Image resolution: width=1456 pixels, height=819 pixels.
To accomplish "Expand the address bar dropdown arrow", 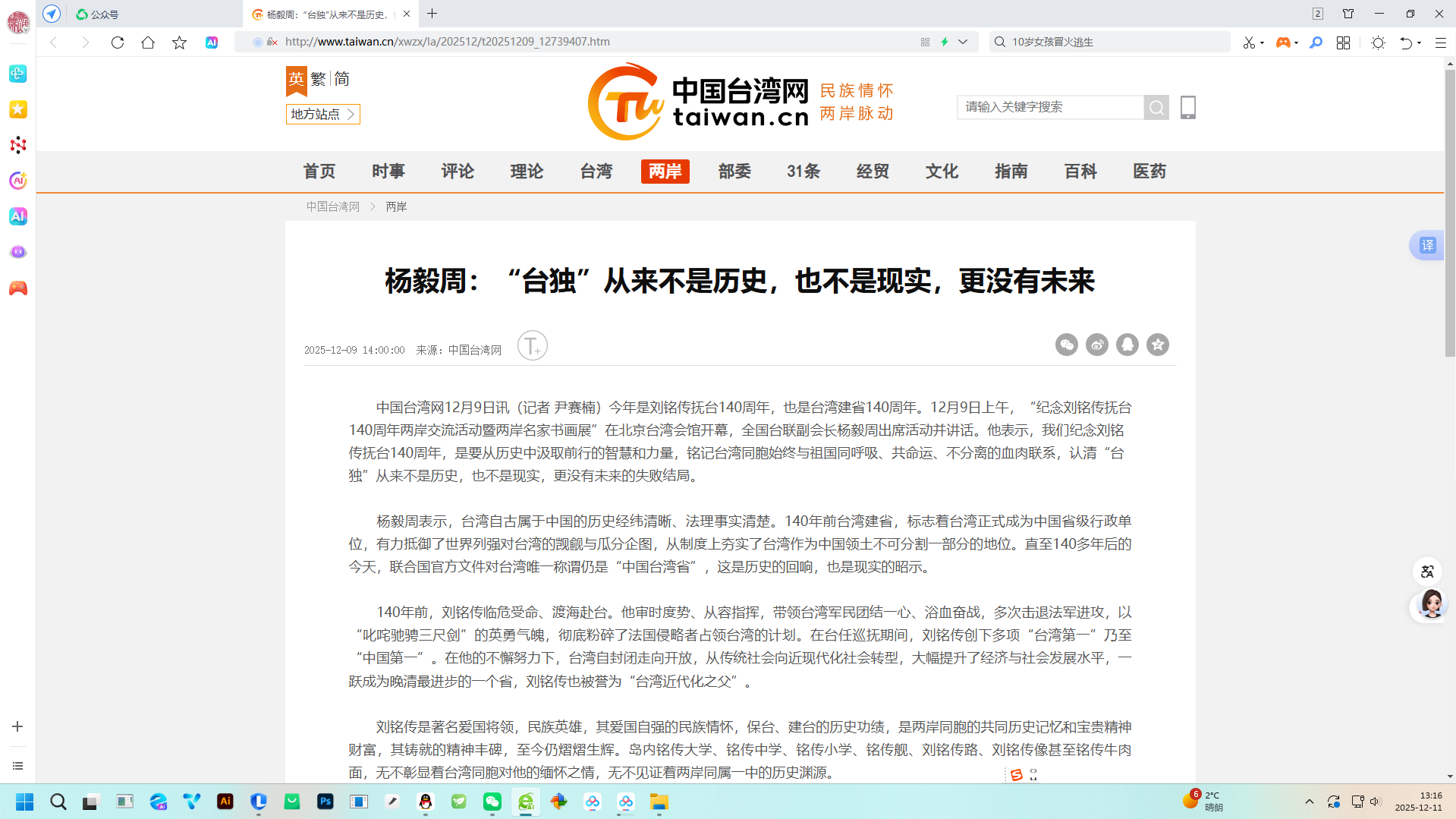I will click(963, 42).
